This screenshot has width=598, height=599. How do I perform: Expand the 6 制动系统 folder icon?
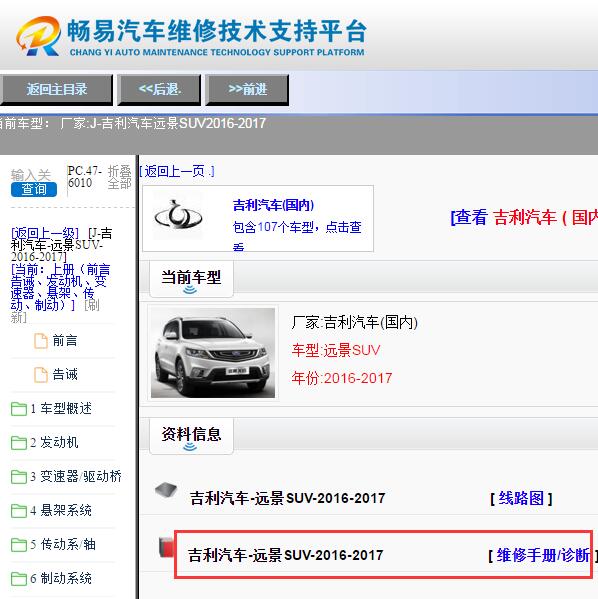(x=19, y=578)
